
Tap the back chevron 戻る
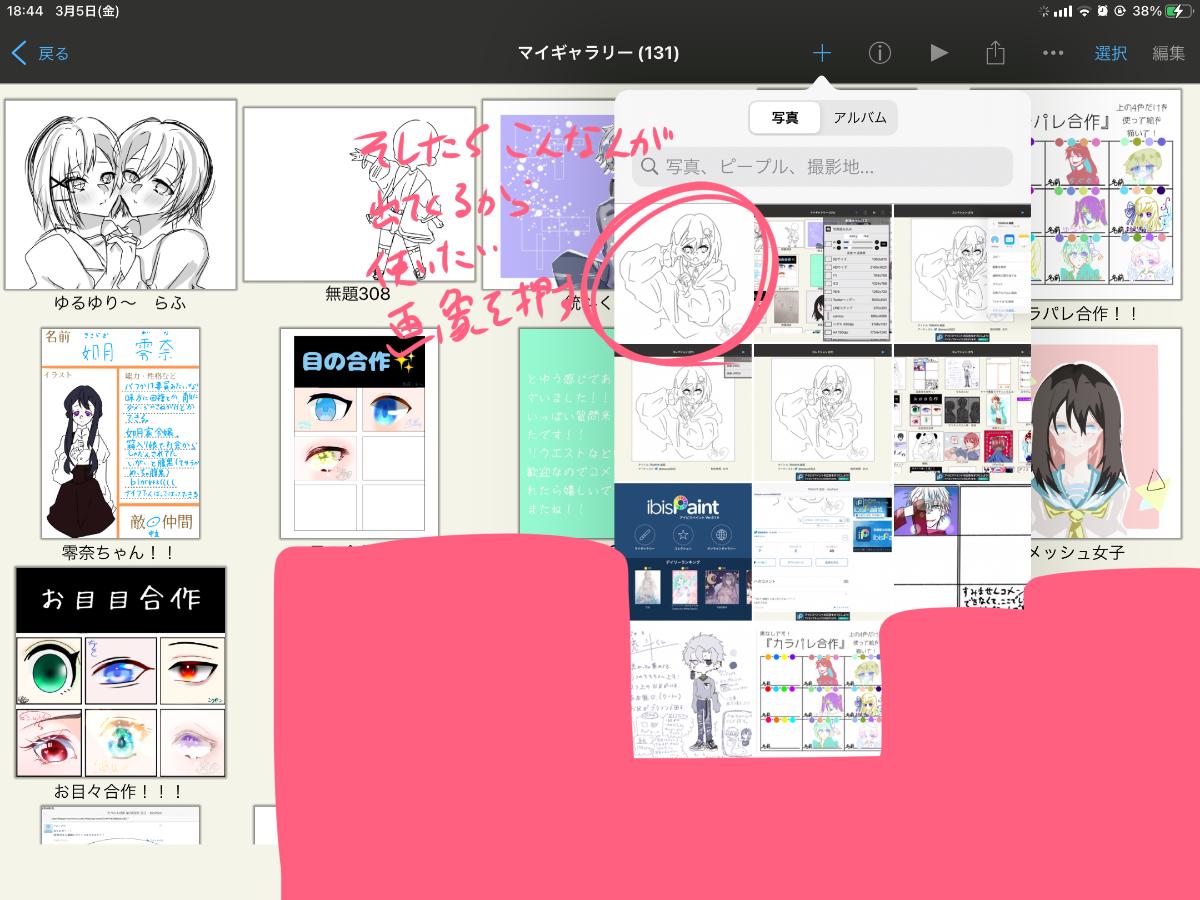(x=41, y=53)
